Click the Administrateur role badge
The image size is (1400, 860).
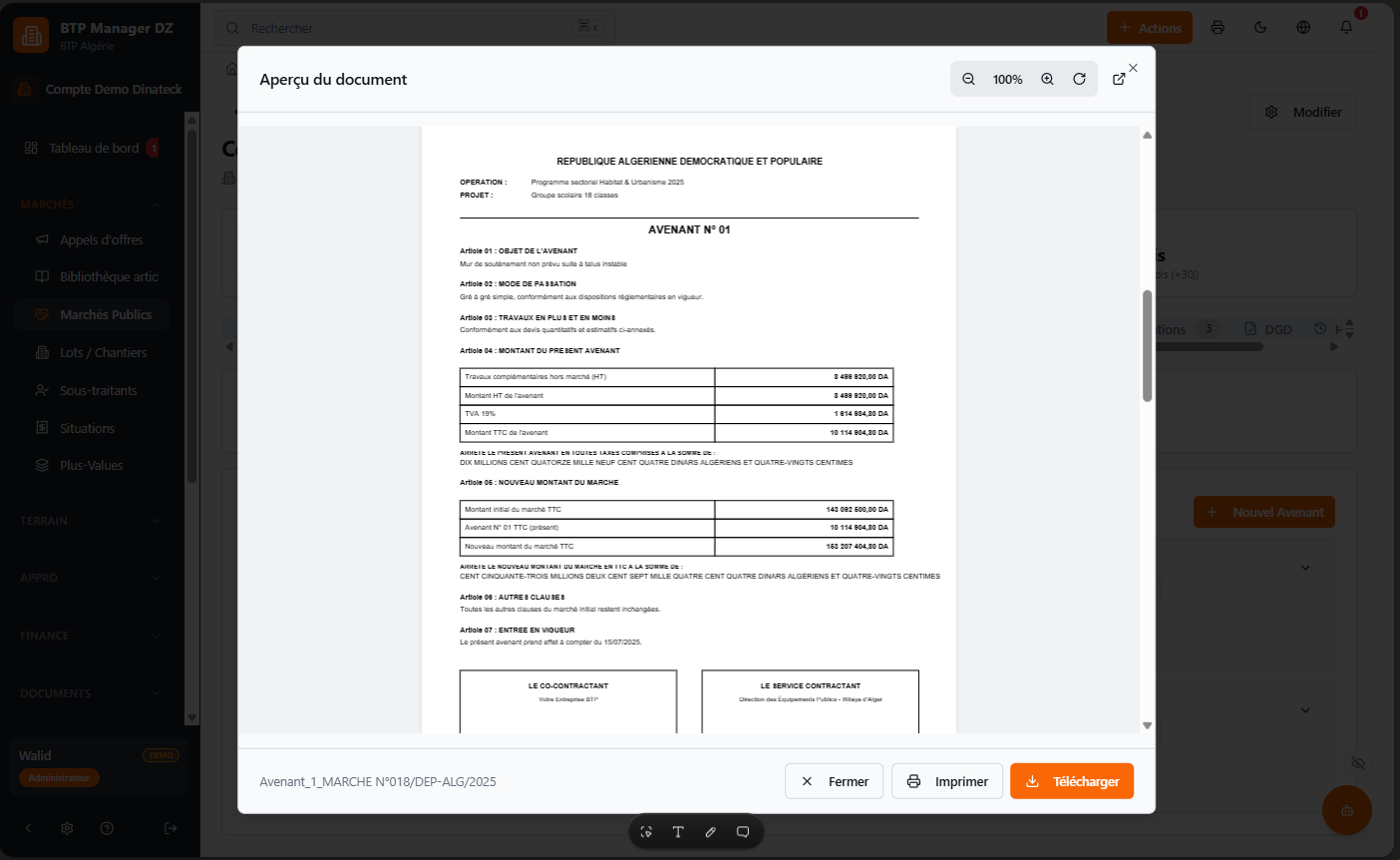point(59,777)
